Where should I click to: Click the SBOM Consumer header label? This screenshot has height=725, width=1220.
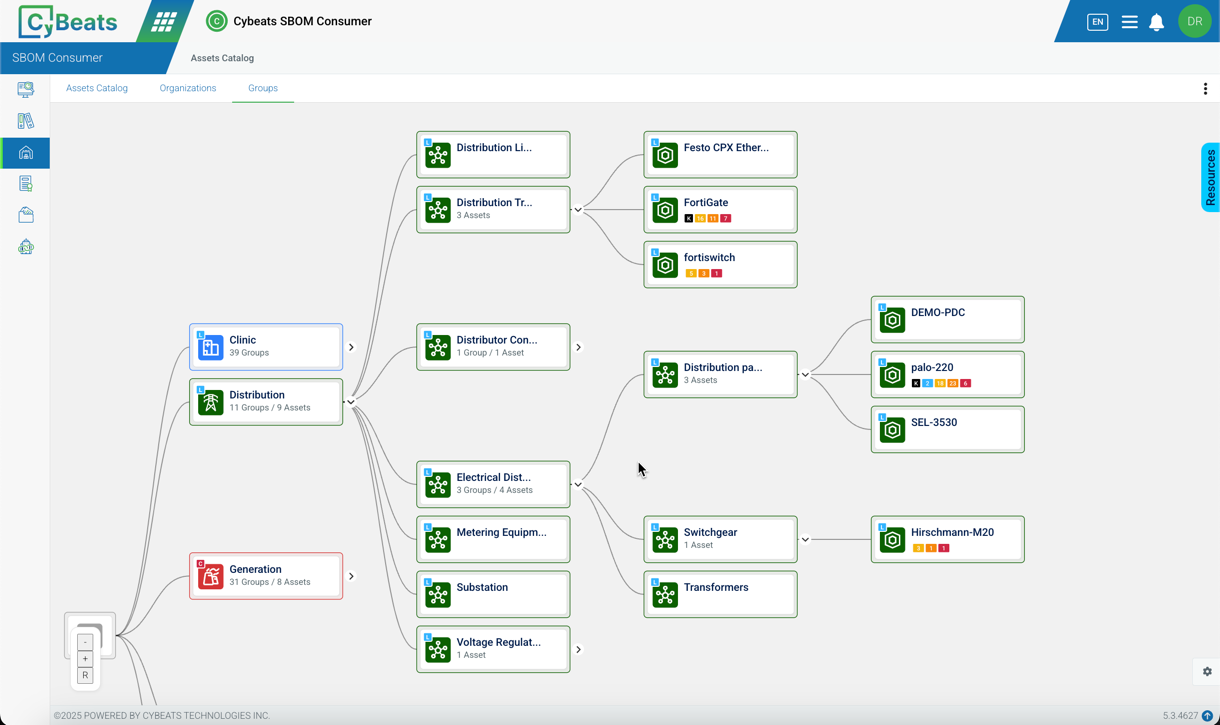coord(57,58)
